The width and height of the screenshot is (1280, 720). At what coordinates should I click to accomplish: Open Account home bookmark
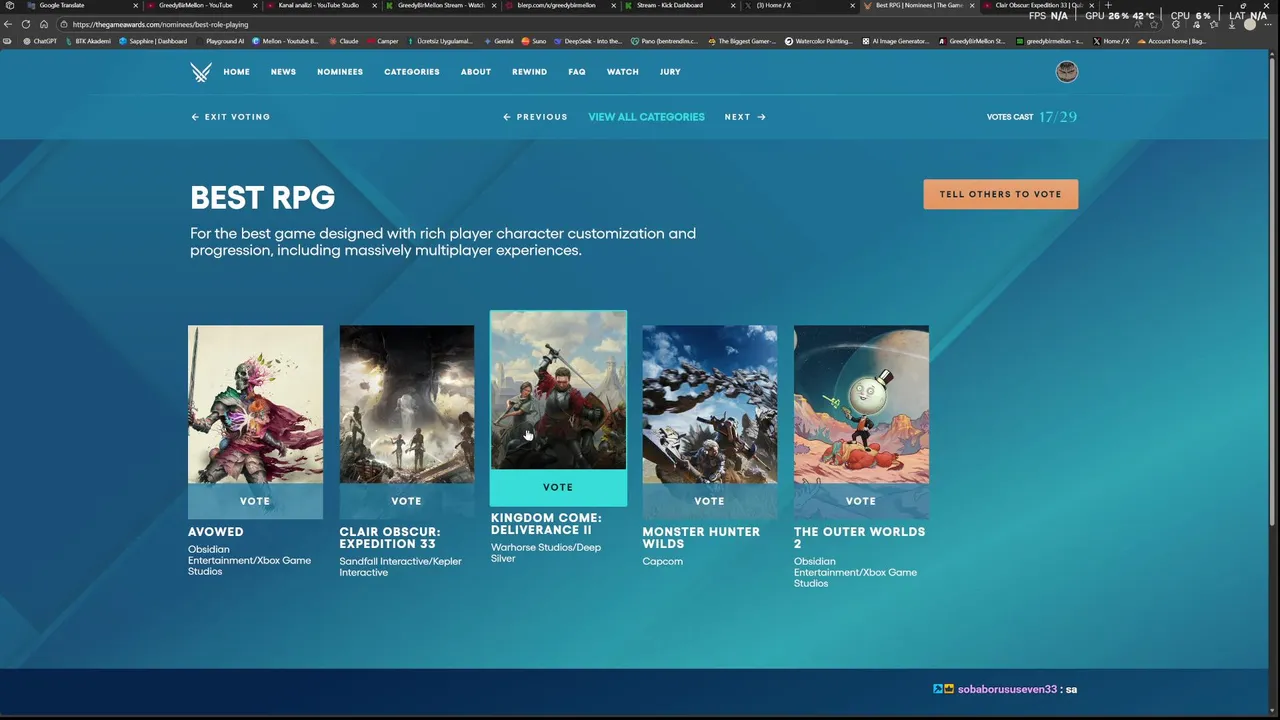click(x=1171, y=41)
